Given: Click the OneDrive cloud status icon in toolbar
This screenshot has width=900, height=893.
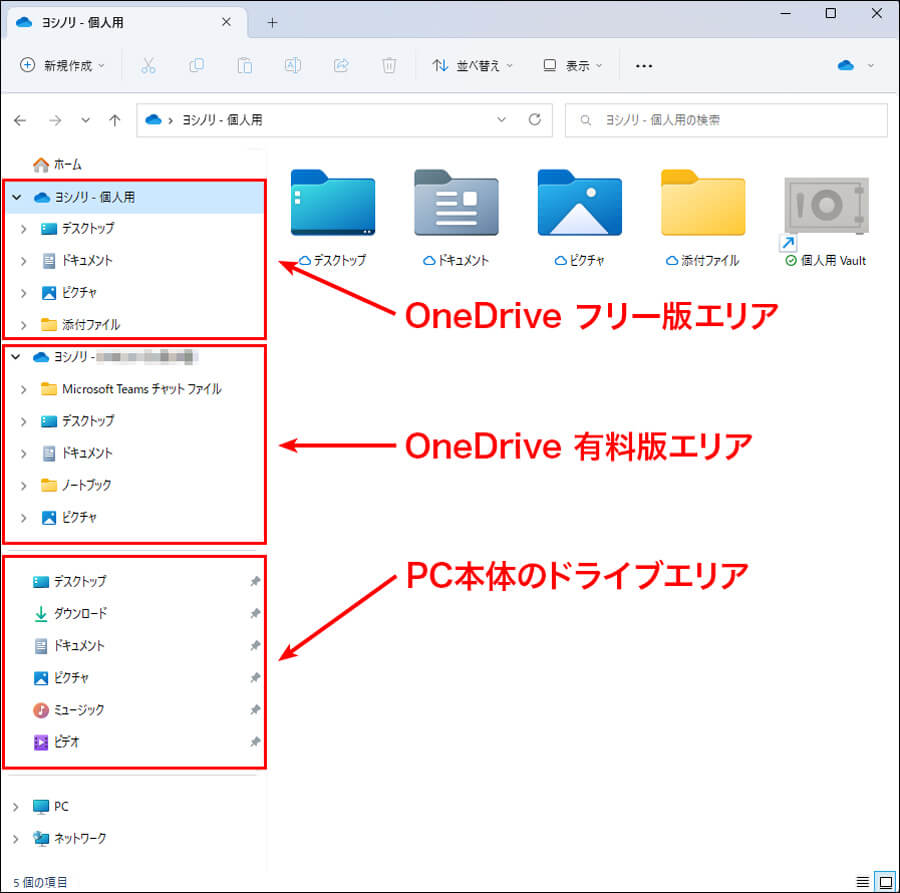Looking at the screenshot, I should 845,66.
